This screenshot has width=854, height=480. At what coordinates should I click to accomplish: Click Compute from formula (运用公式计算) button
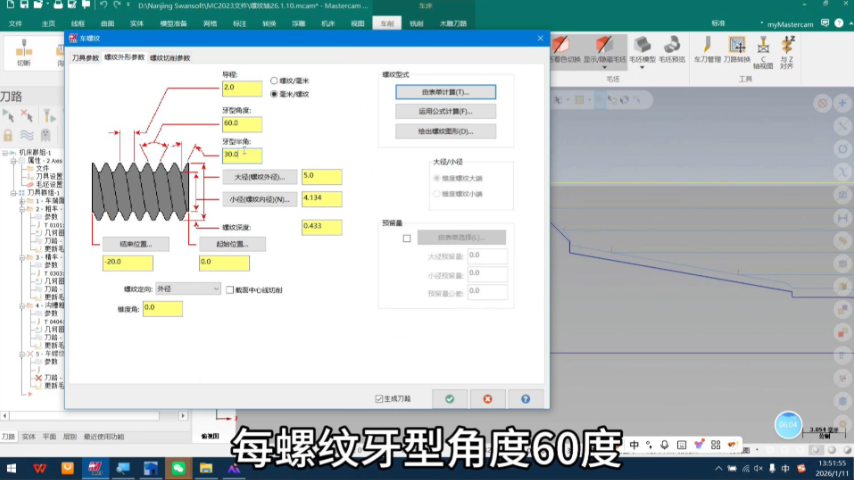coord(446,112)
